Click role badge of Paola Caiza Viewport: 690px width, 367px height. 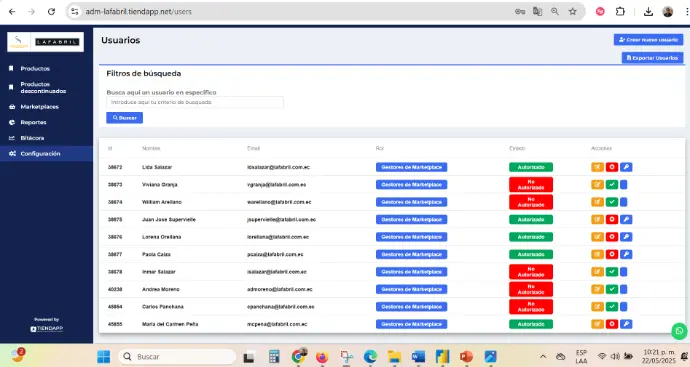[x=411, y=254]
